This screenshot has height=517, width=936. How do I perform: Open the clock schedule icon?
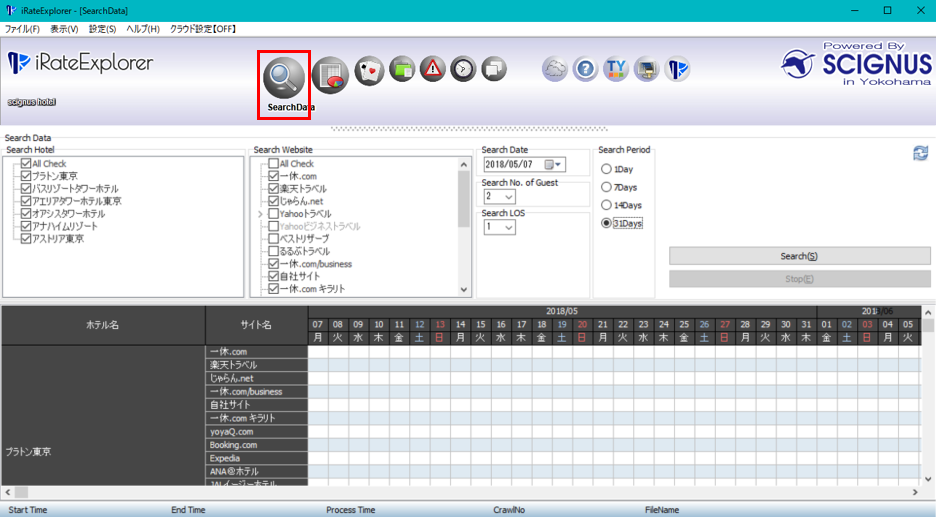coord(463,69)
